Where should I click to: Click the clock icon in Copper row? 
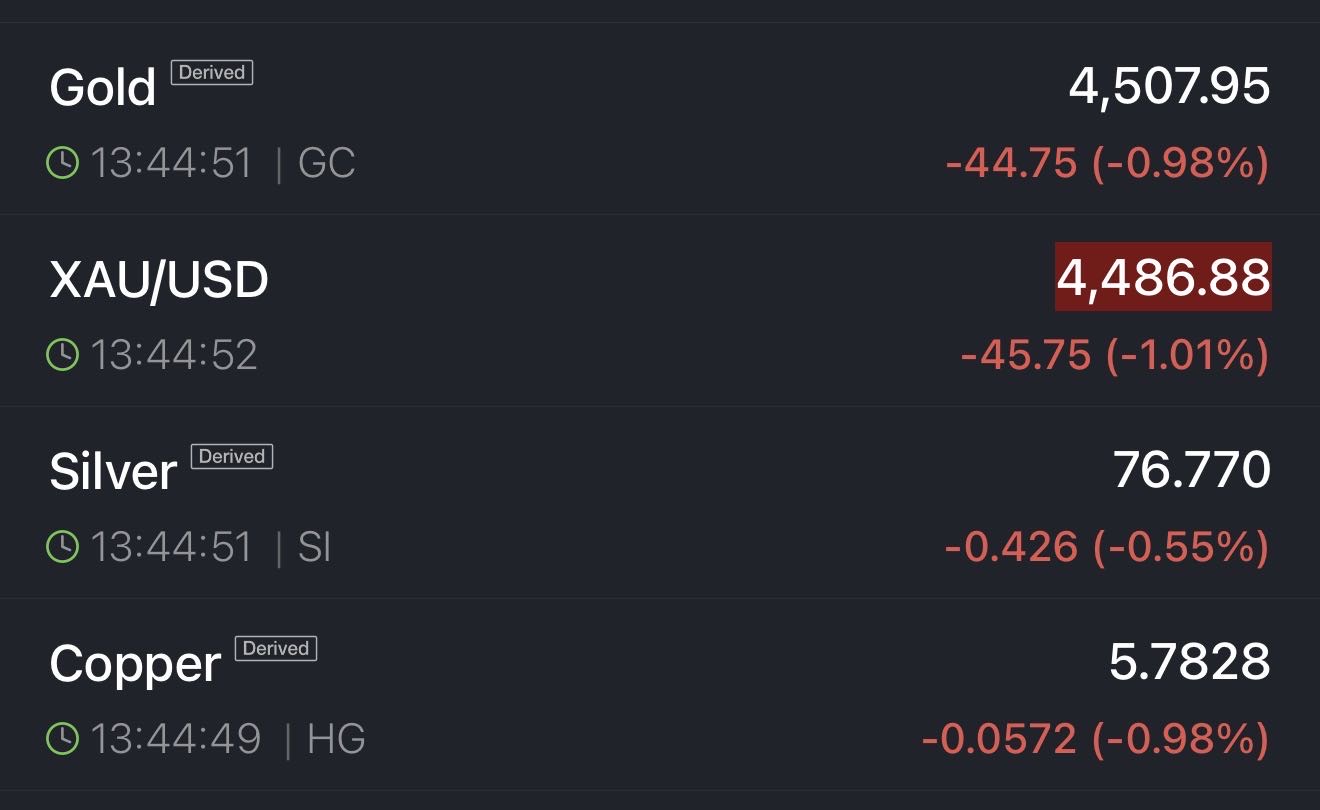pos(63,738)
